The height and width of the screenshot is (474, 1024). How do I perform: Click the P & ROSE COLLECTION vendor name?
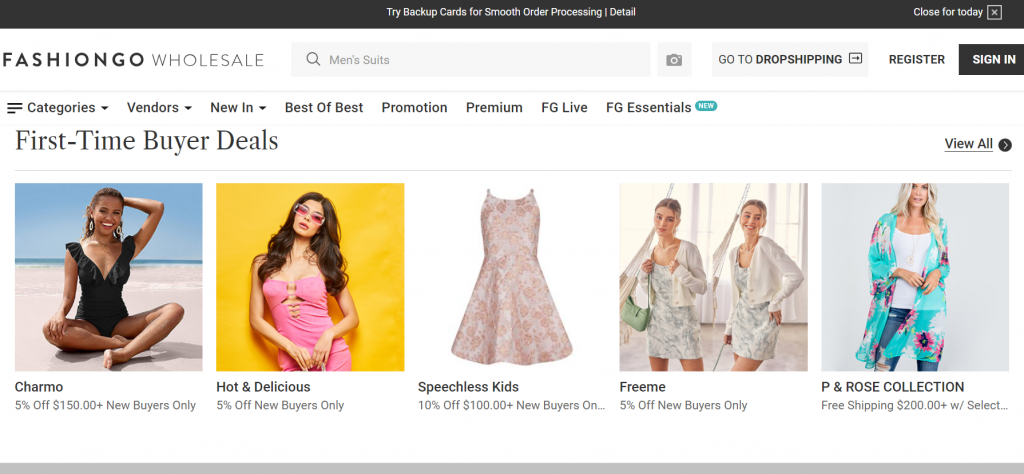(x=893, y=387)
